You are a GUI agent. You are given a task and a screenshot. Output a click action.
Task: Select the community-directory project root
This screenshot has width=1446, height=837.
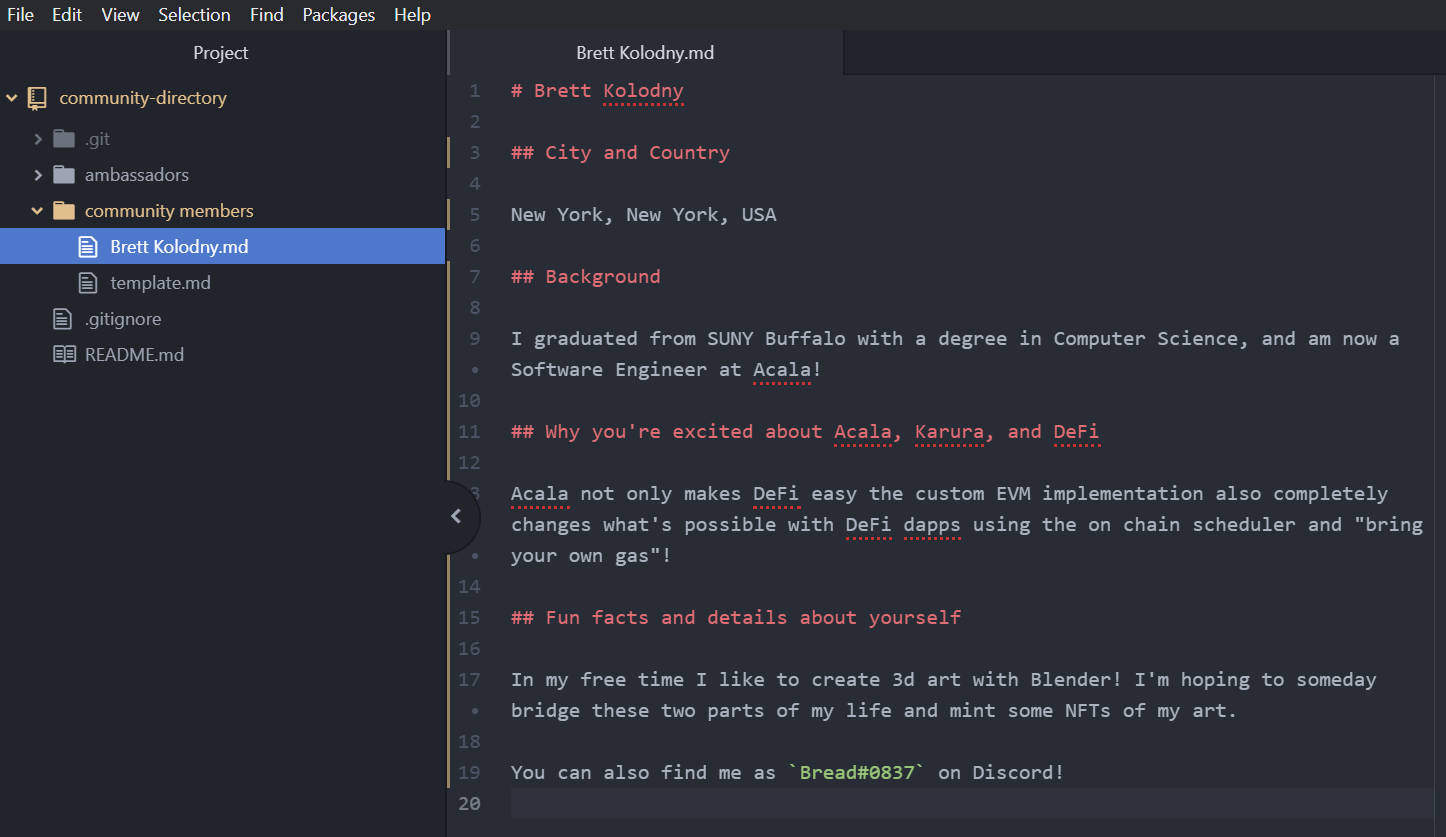(143, 98)
